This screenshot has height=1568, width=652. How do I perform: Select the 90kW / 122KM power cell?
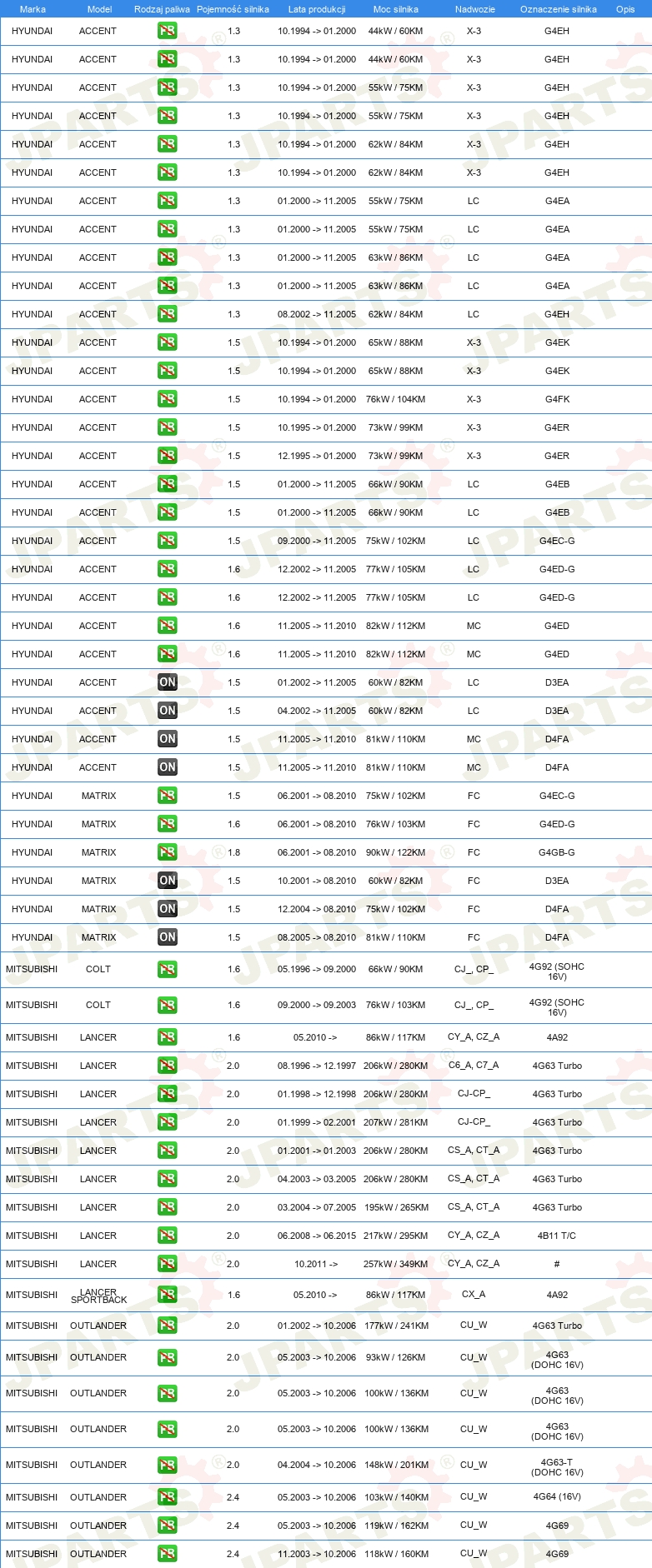pos(395,852)
